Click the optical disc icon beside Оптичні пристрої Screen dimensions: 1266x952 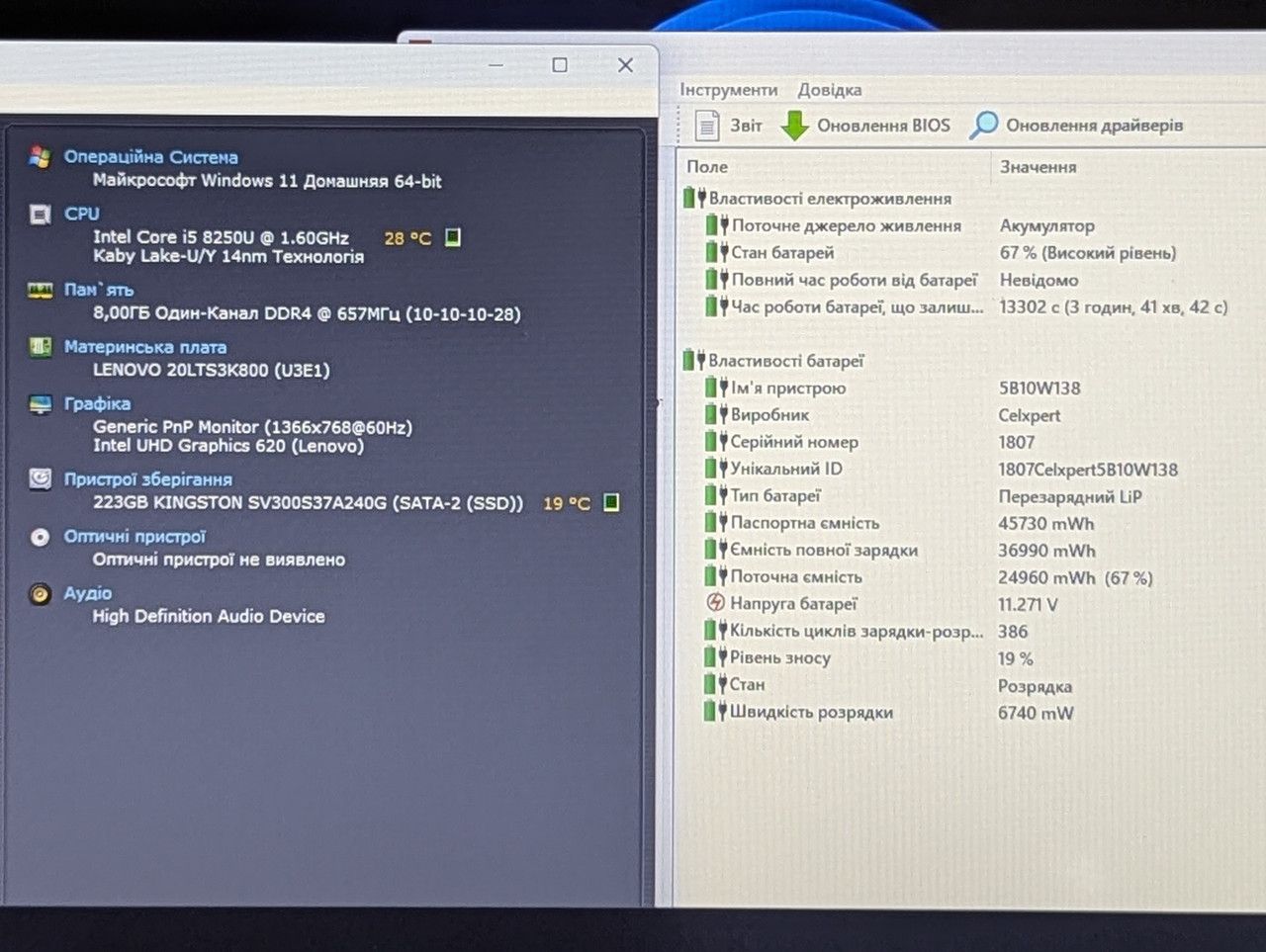(40, 537)
